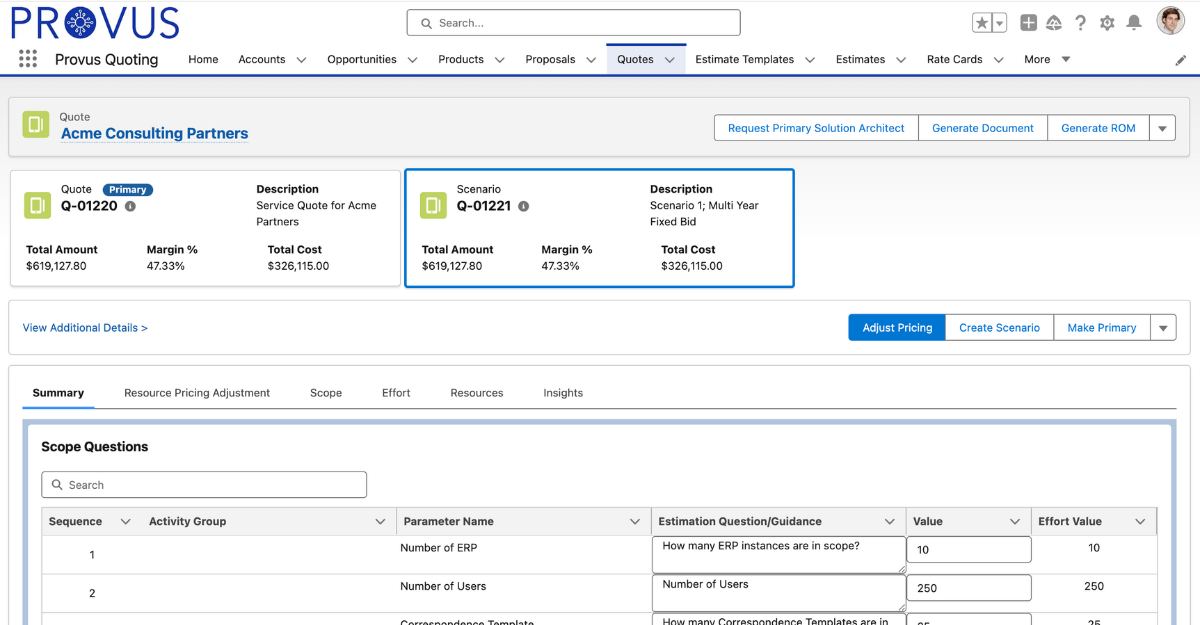Open the Proposals tab
Screen dimensions: 1200x625
pos(550,59)
